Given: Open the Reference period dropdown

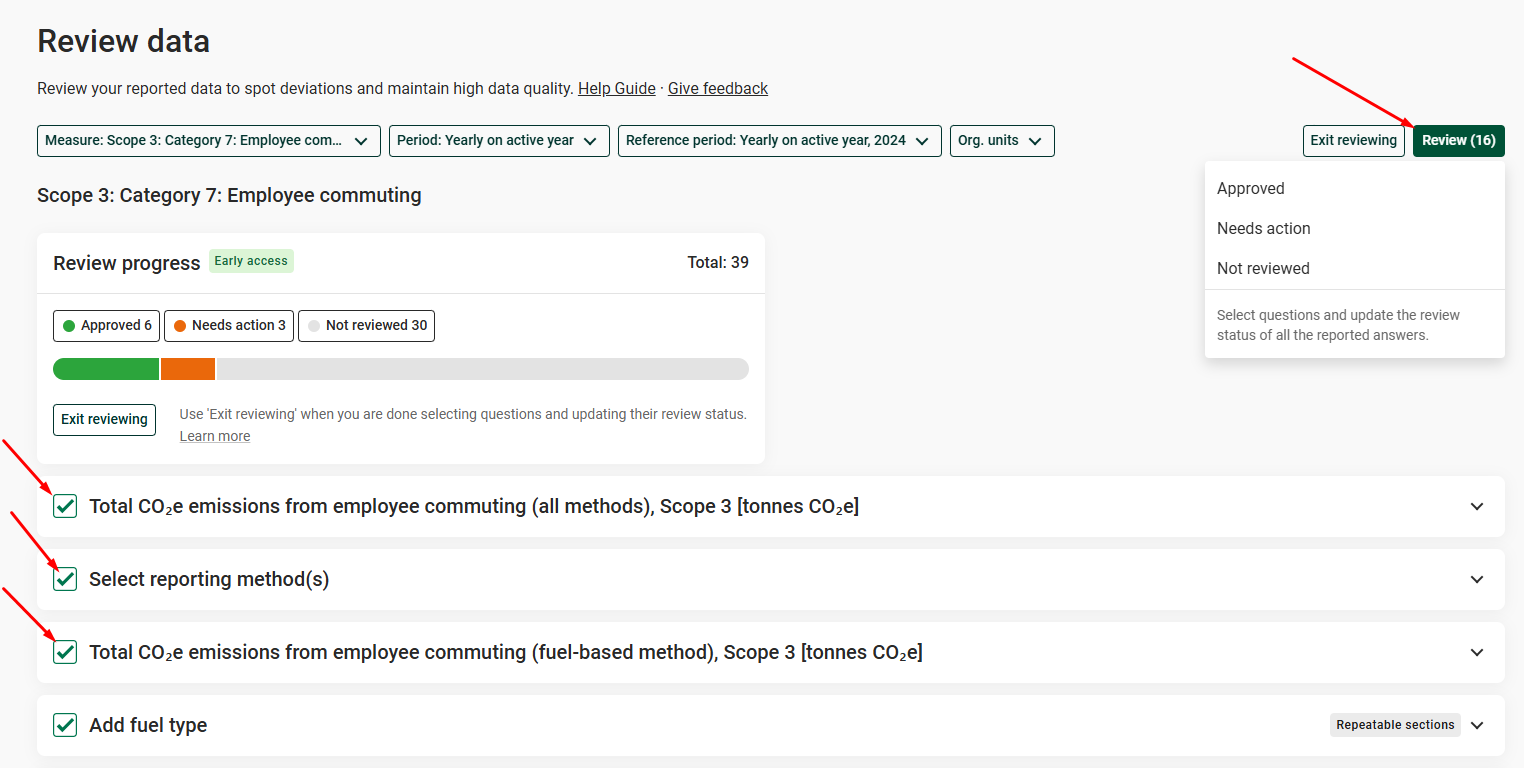Looking at the screenshot, I should pos(778,141).
